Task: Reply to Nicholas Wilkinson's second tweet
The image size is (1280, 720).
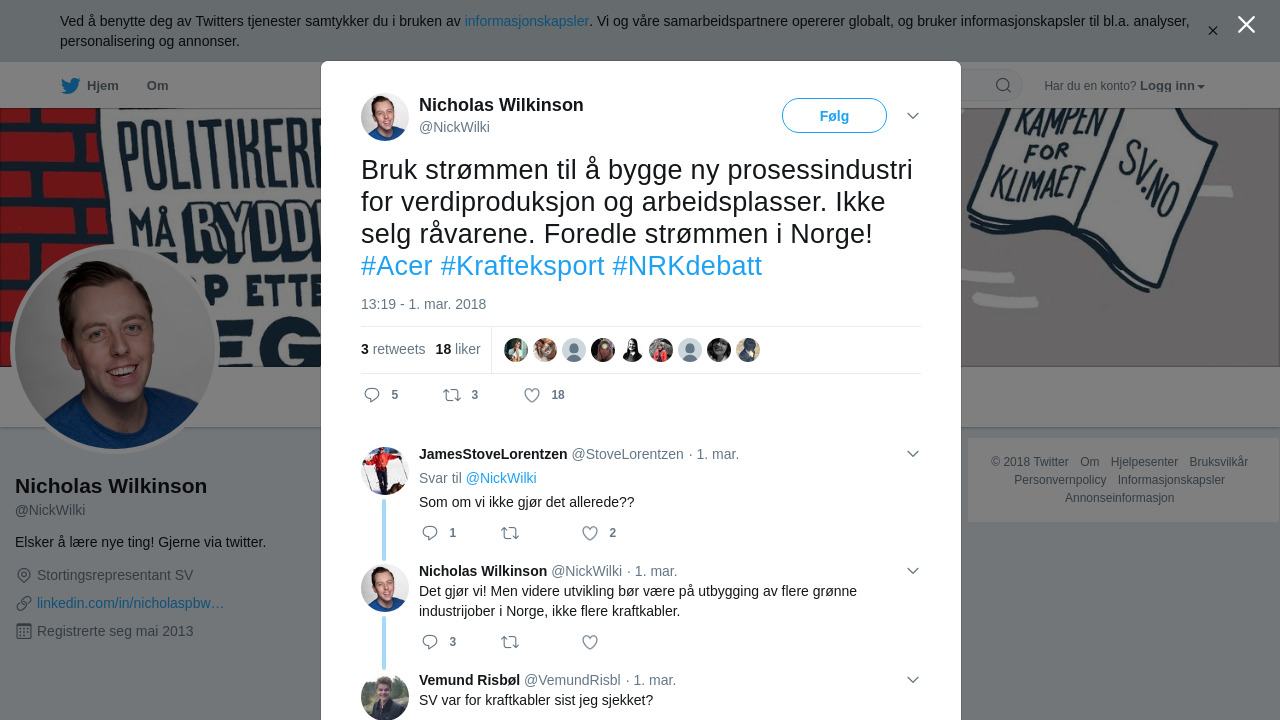Action: [430, 642]
